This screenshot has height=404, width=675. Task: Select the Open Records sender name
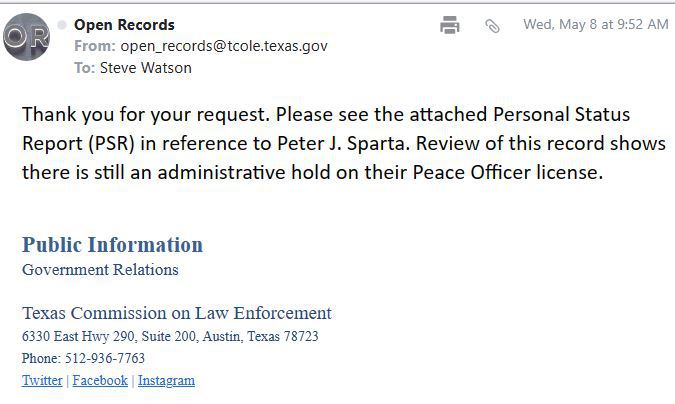pos(124,24)
